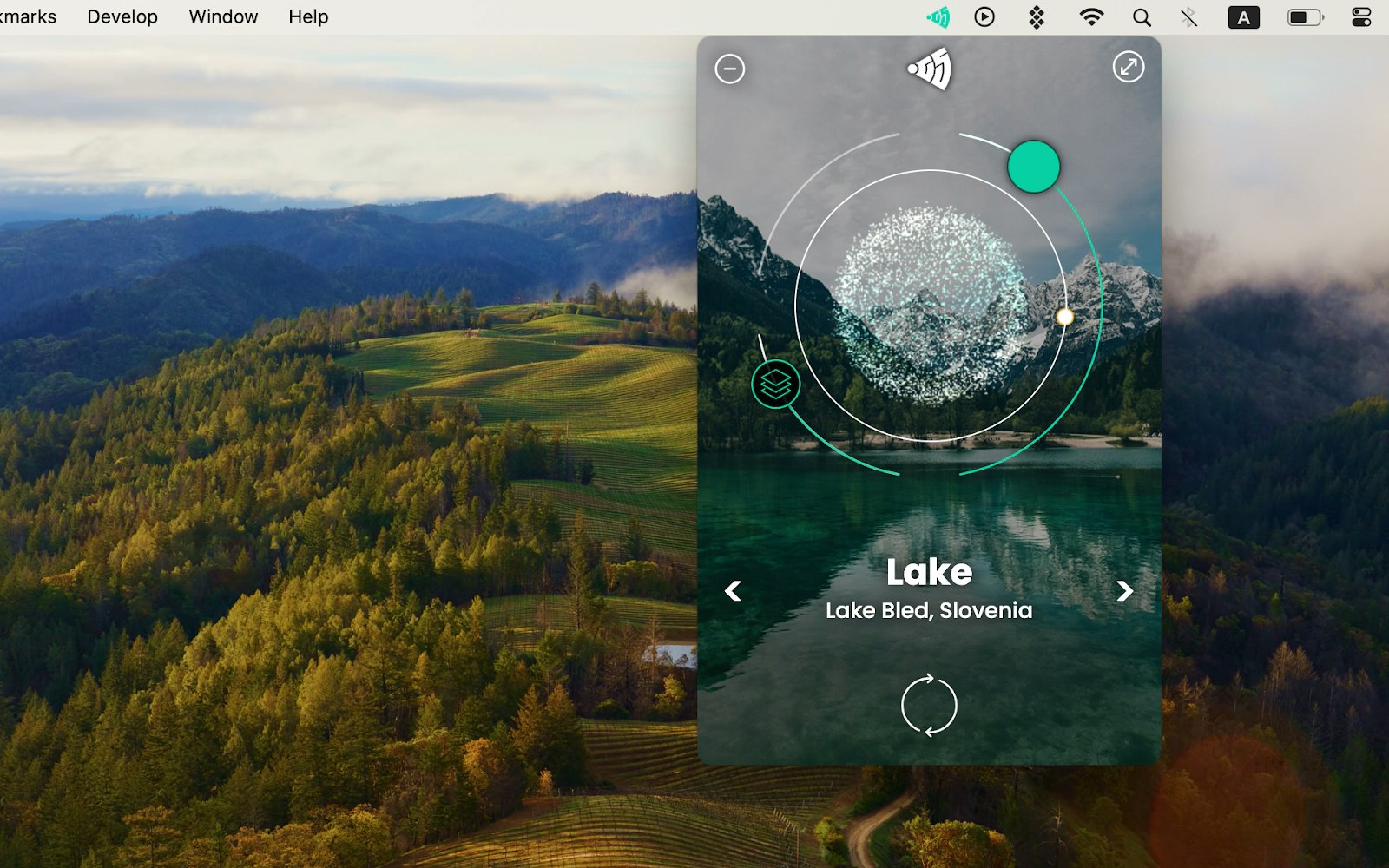Go to the previous soundscape arrow
Image resolution: width=1389 pixels, height=868 pixels.
tap(733, 591)
